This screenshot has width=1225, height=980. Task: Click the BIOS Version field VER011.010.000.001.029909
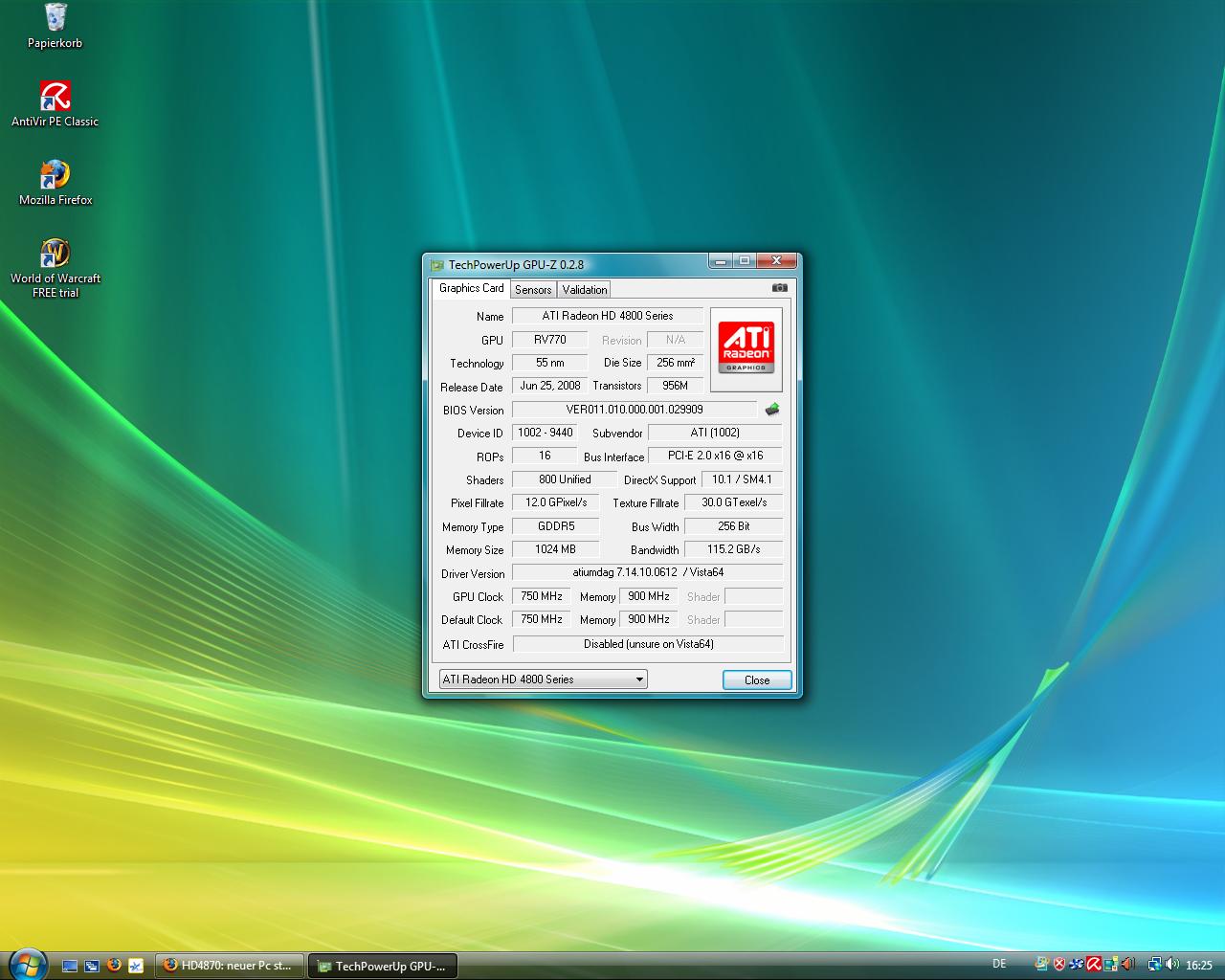tap(635, 410)
